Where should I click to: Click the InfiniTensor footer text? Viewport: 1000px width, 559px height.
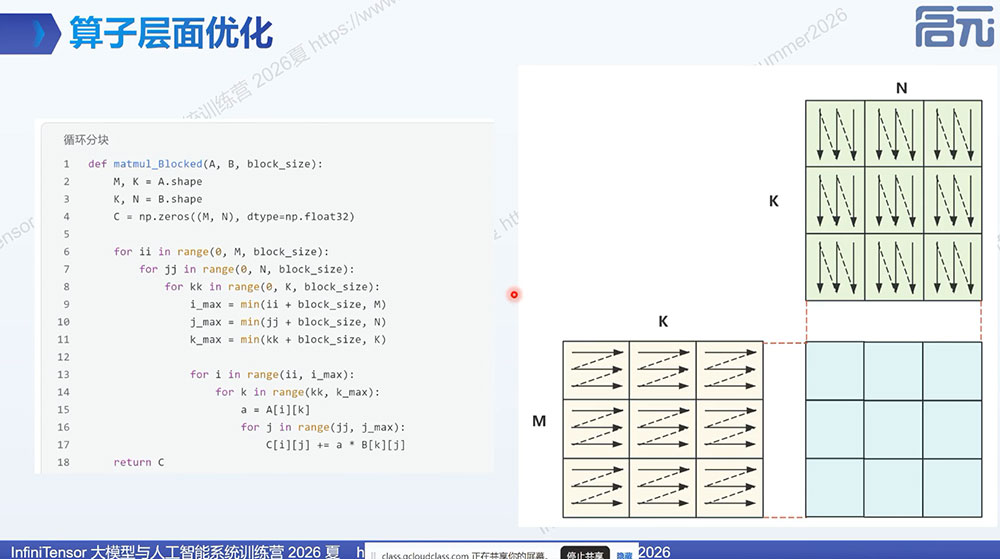[175, 551]
